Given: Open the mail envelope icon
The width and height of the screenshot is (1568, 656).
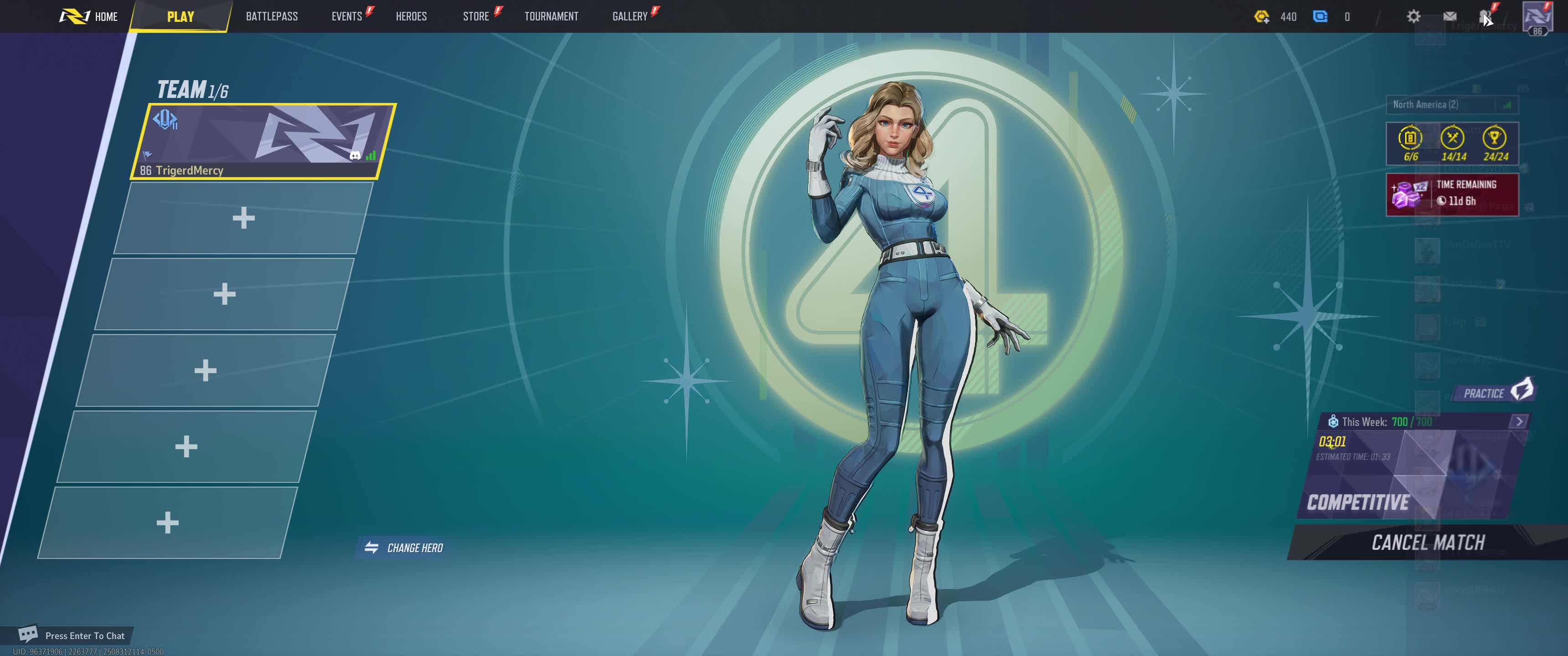Looking at the screenshot, I should 1450,16.
